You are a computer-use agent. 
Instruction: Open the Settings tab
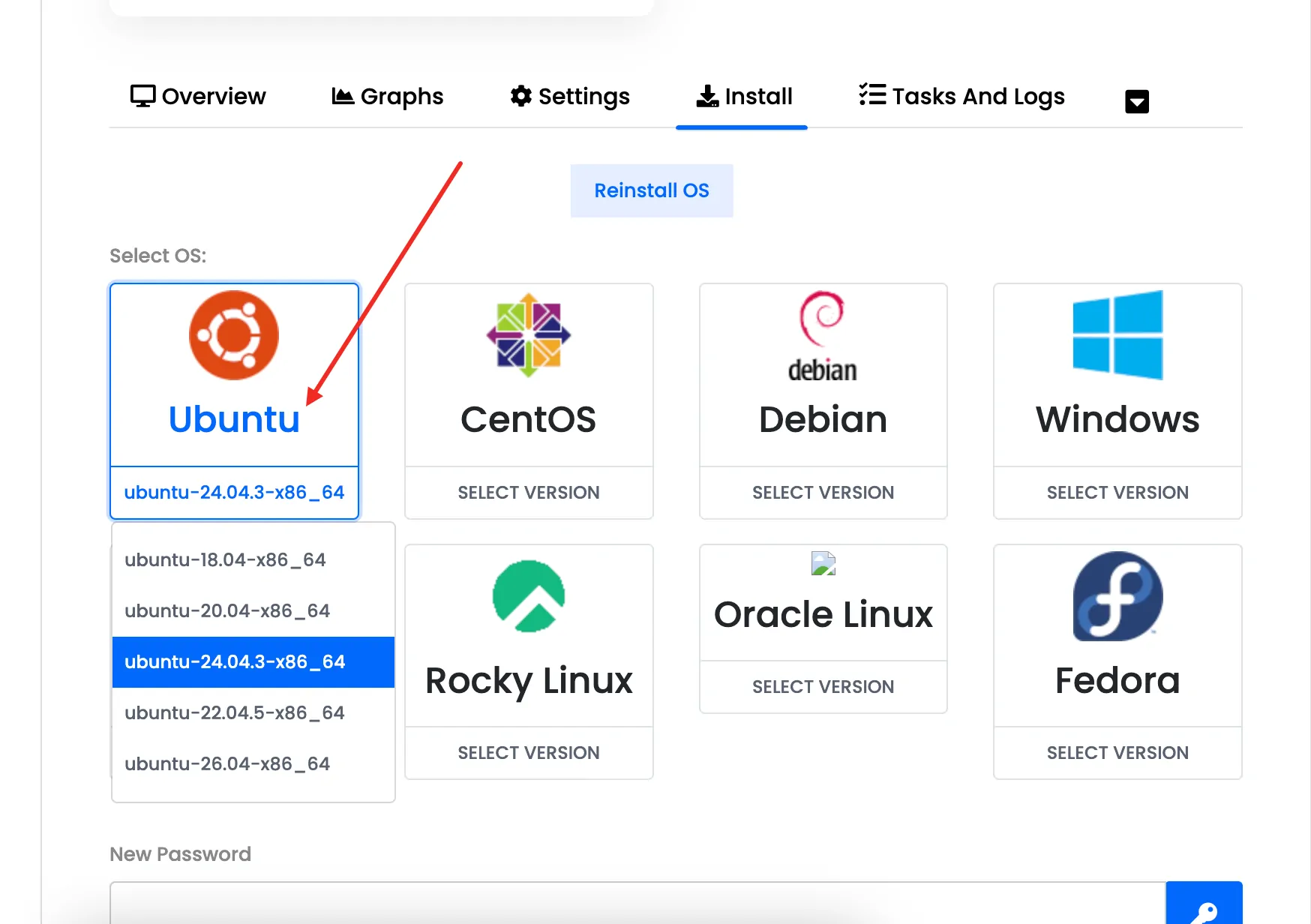click(x=570, y=96)
